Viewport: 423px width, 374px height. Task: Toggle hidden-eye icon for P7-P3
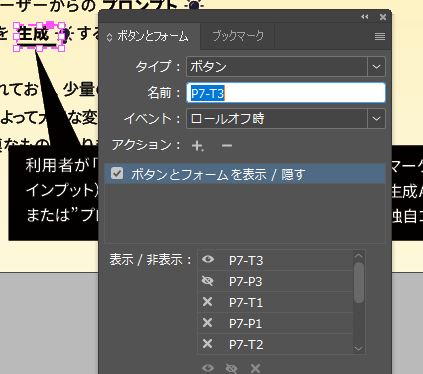[x=208, y=281]
